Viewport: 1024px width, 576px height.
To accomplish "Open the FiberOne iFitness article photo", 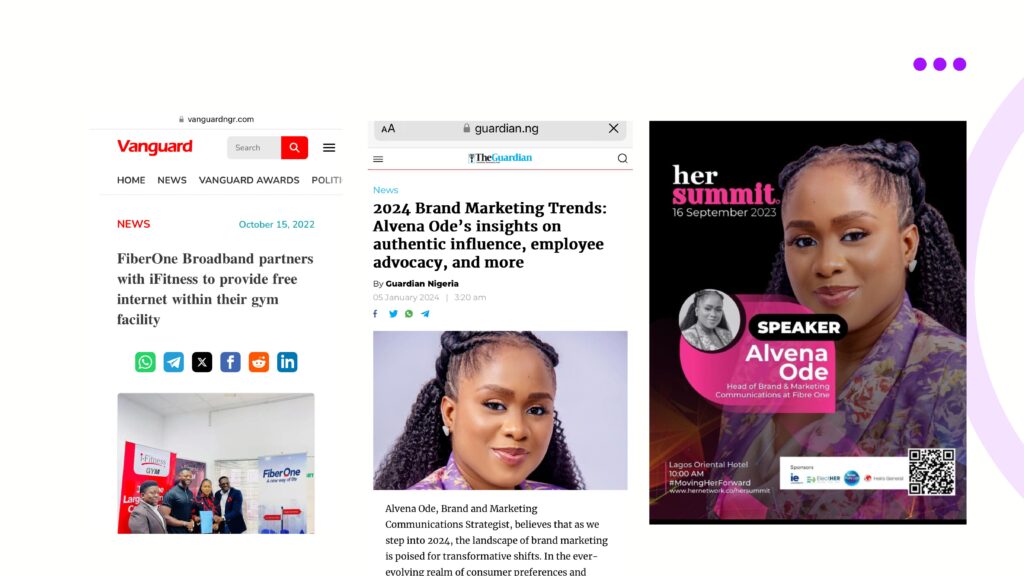I will point(216,463).
